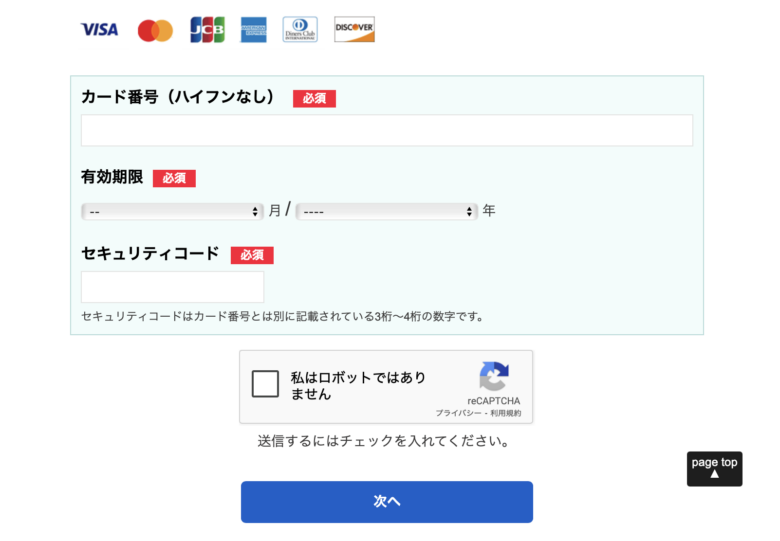This screenshot has height=541, width=780.
Task: Check the 私はロボットではありません checkbox
Action: (265, 383)
